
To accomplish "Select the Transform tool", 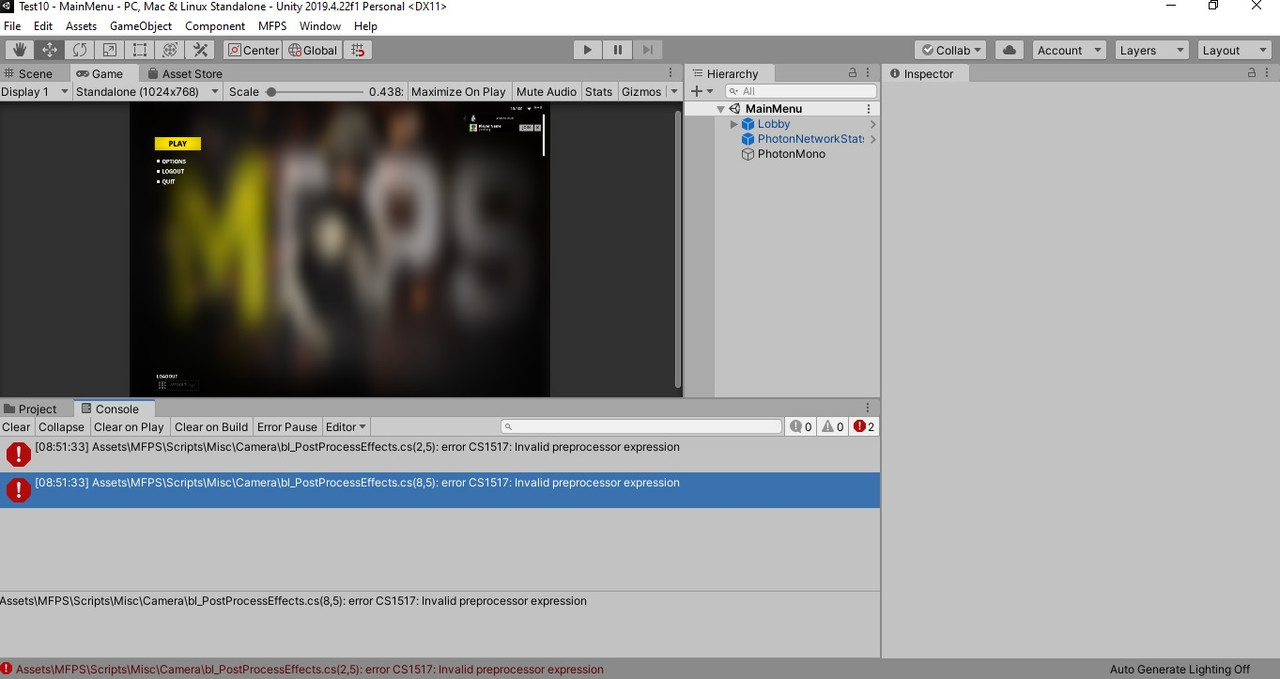I will [x=170, y=50].
